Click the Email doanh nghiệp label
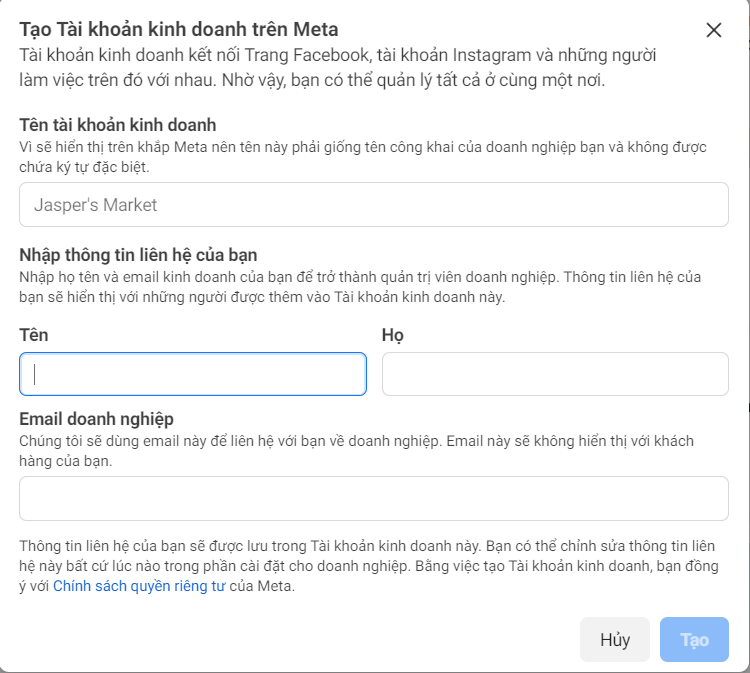The height and width of the screenshot is (673, 750). point(97,419)
